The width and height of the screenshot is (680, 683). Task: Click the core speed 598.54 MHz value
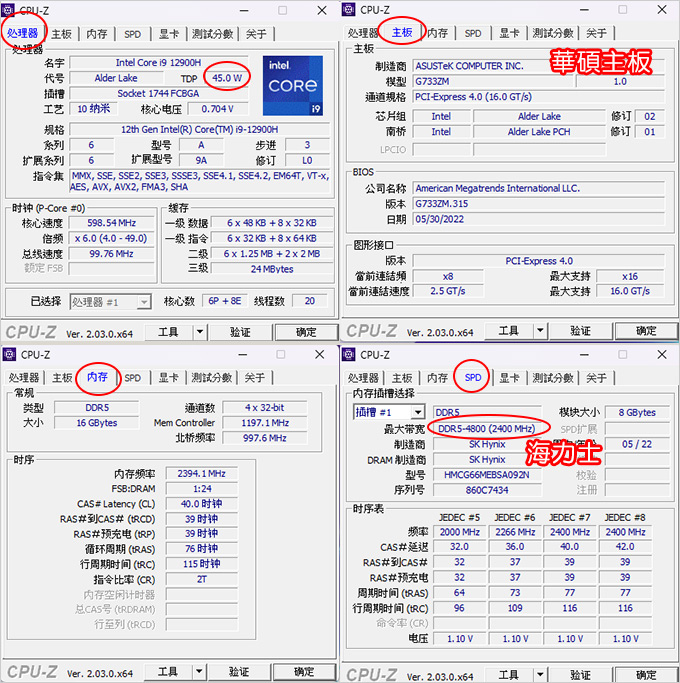coord(112,223)
